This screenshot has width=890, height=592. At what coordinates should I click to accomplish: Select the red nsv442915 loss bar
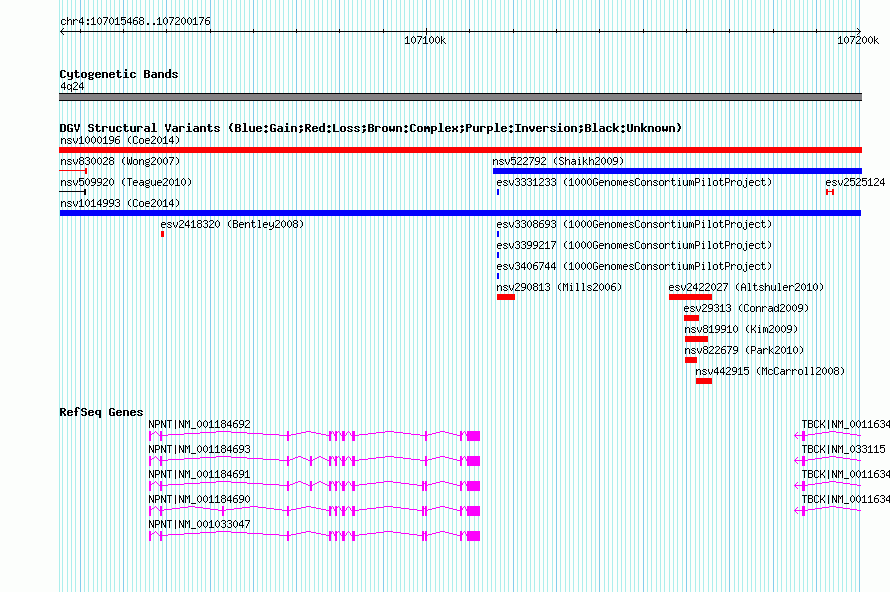coord(704,381)
